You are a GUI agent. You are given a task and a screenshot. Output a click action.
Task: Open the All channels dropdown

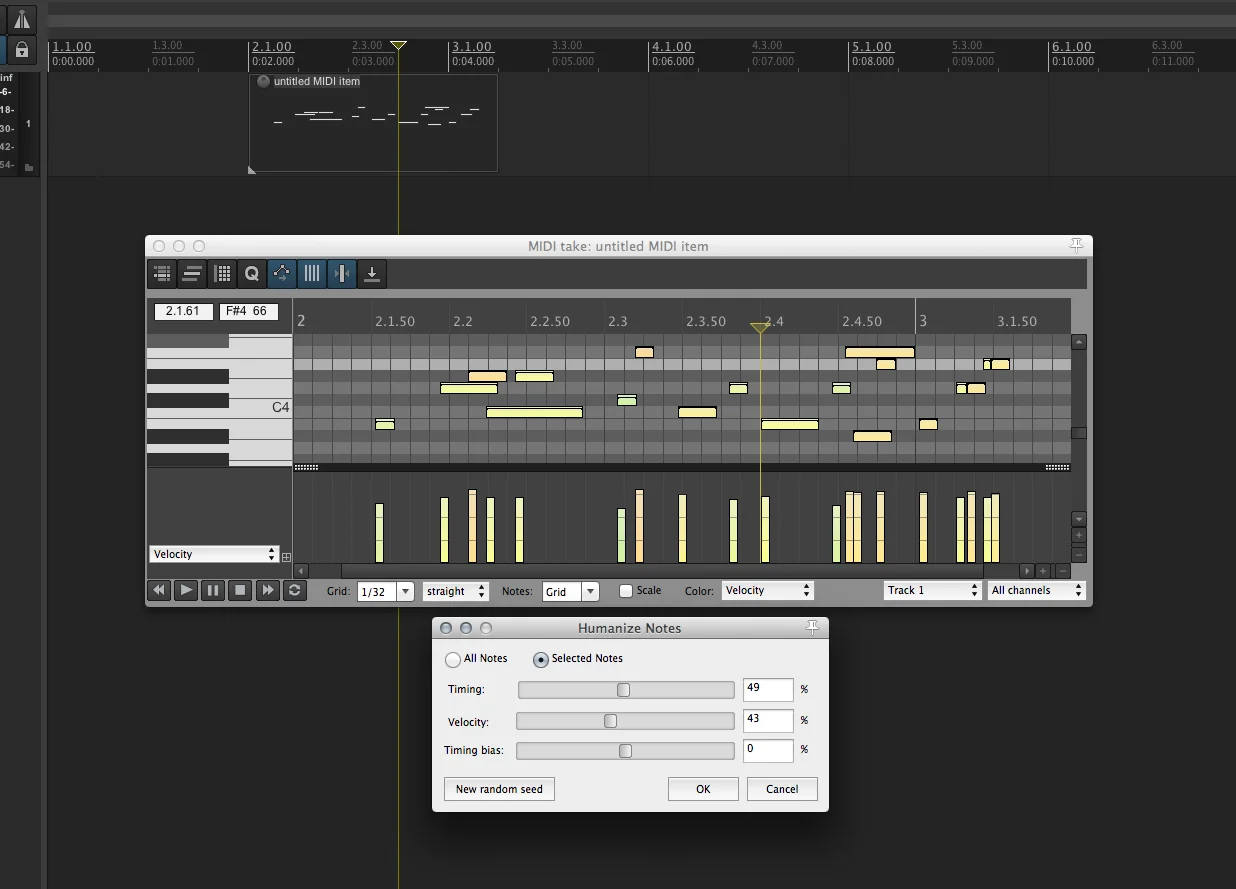[x=1035, y=591]
